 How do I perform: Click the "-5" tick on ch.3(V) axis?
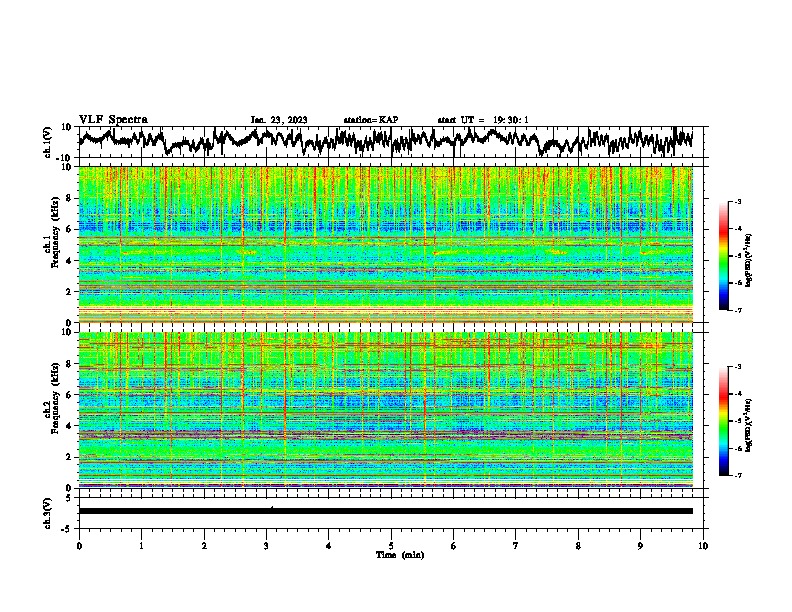click(x=68, y=529)
